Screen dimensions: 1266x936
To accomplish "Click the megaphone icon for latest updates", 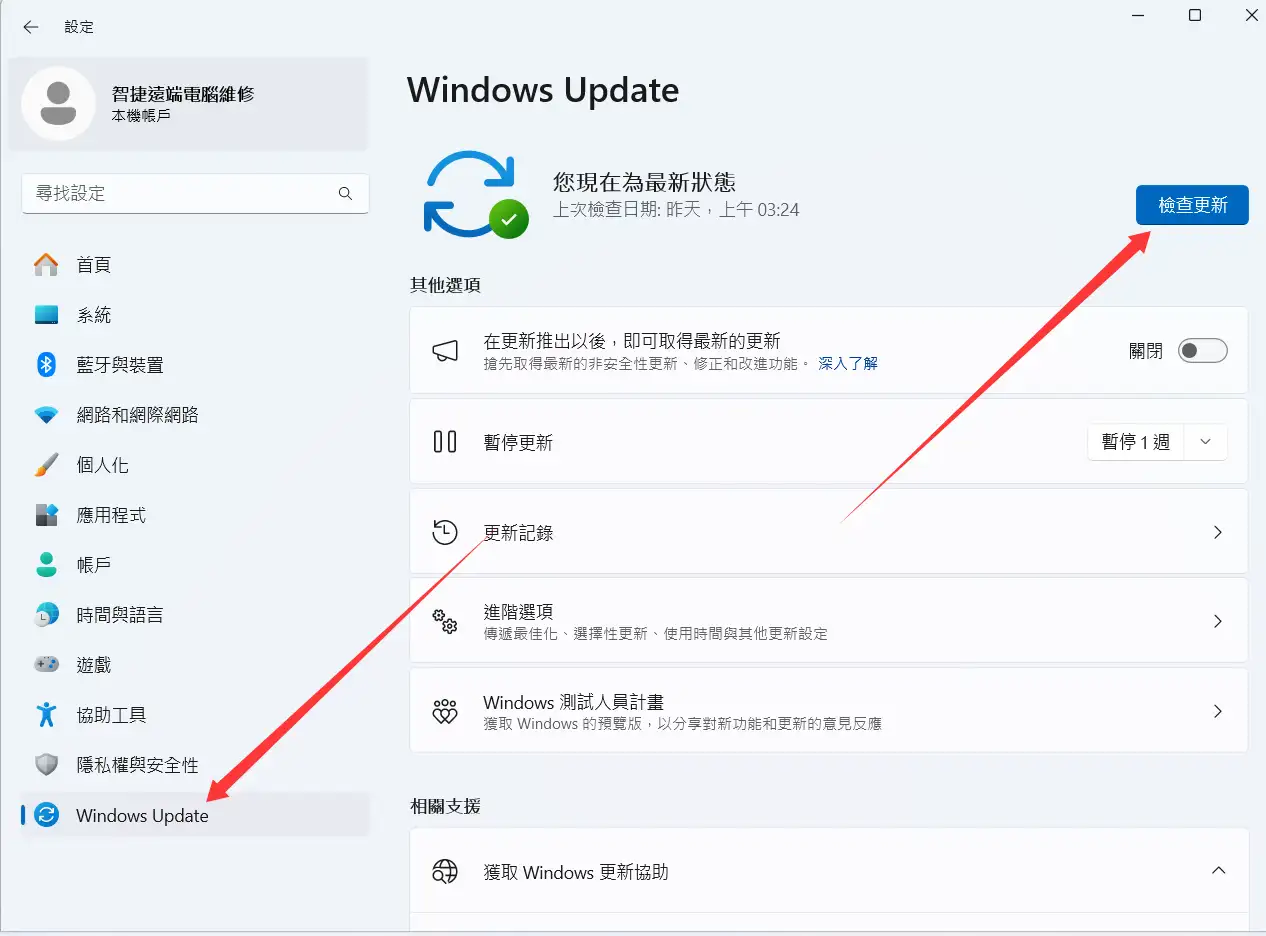I will [445, 351].
